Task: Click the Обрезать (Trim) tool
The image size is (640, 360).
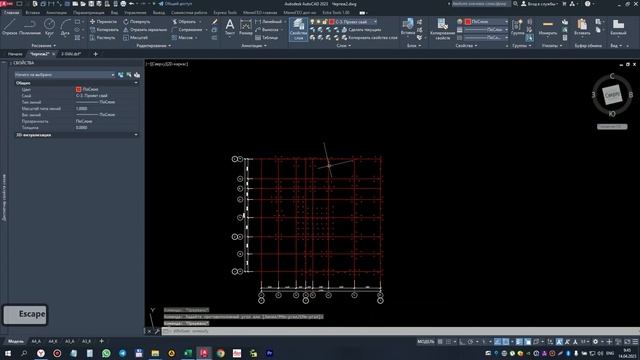Action: [x=184, y=22]
